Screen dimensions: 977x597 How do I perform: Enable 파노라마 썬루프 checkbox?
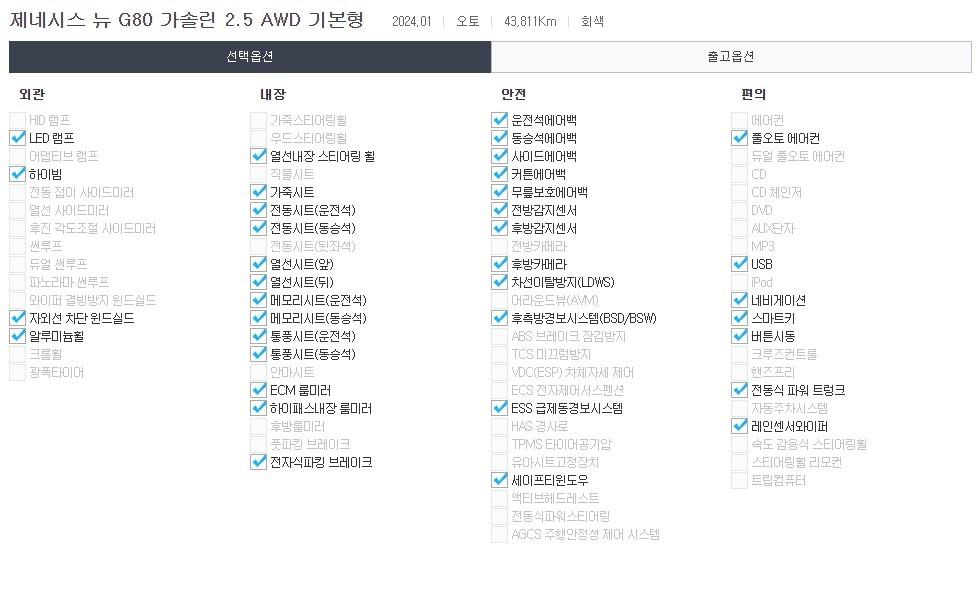tap(17, 282)
